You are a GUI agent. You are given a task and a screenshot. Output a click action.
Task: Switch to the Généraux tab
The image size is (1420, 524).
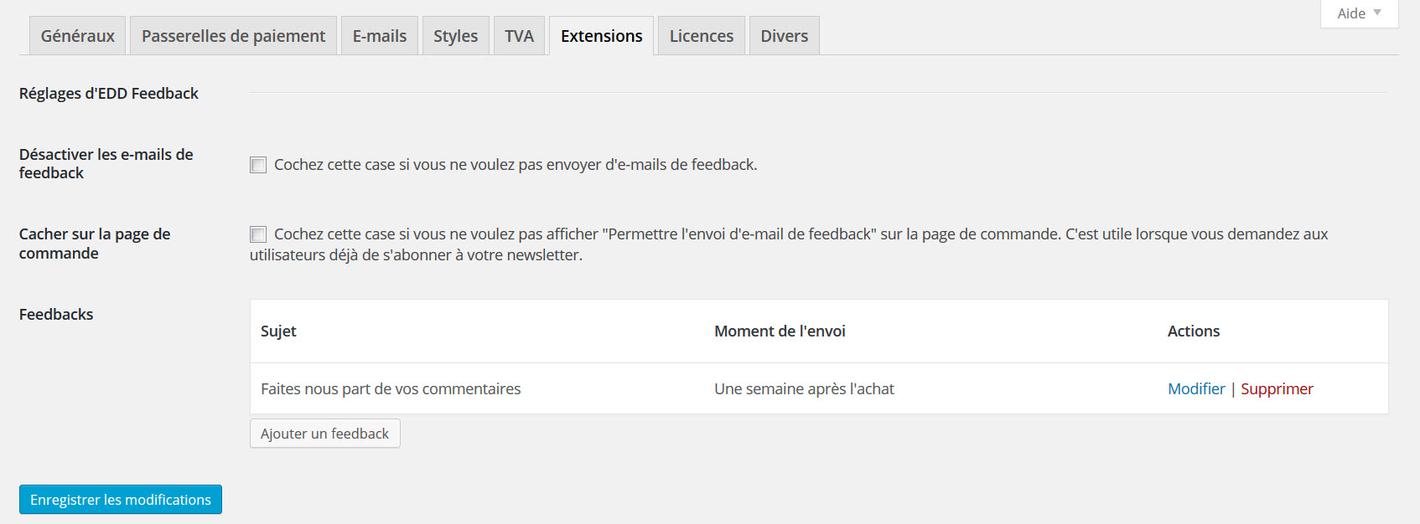(x=78, y=36)
